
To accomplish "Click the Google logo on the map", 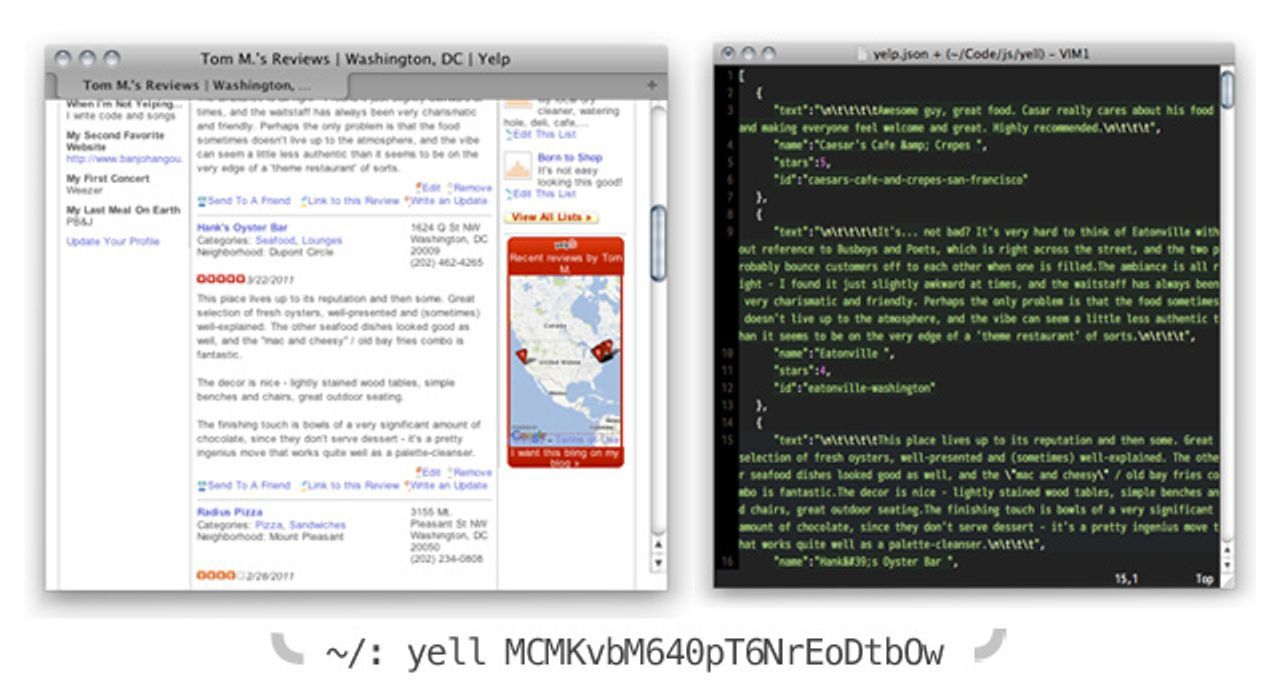I will (x=528, y=436).
